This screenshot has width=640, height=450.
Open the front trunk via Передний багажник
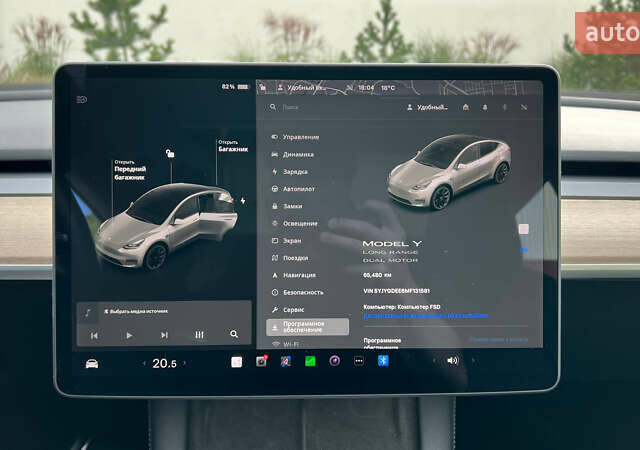pyautogui.click(x=129, y=170)
